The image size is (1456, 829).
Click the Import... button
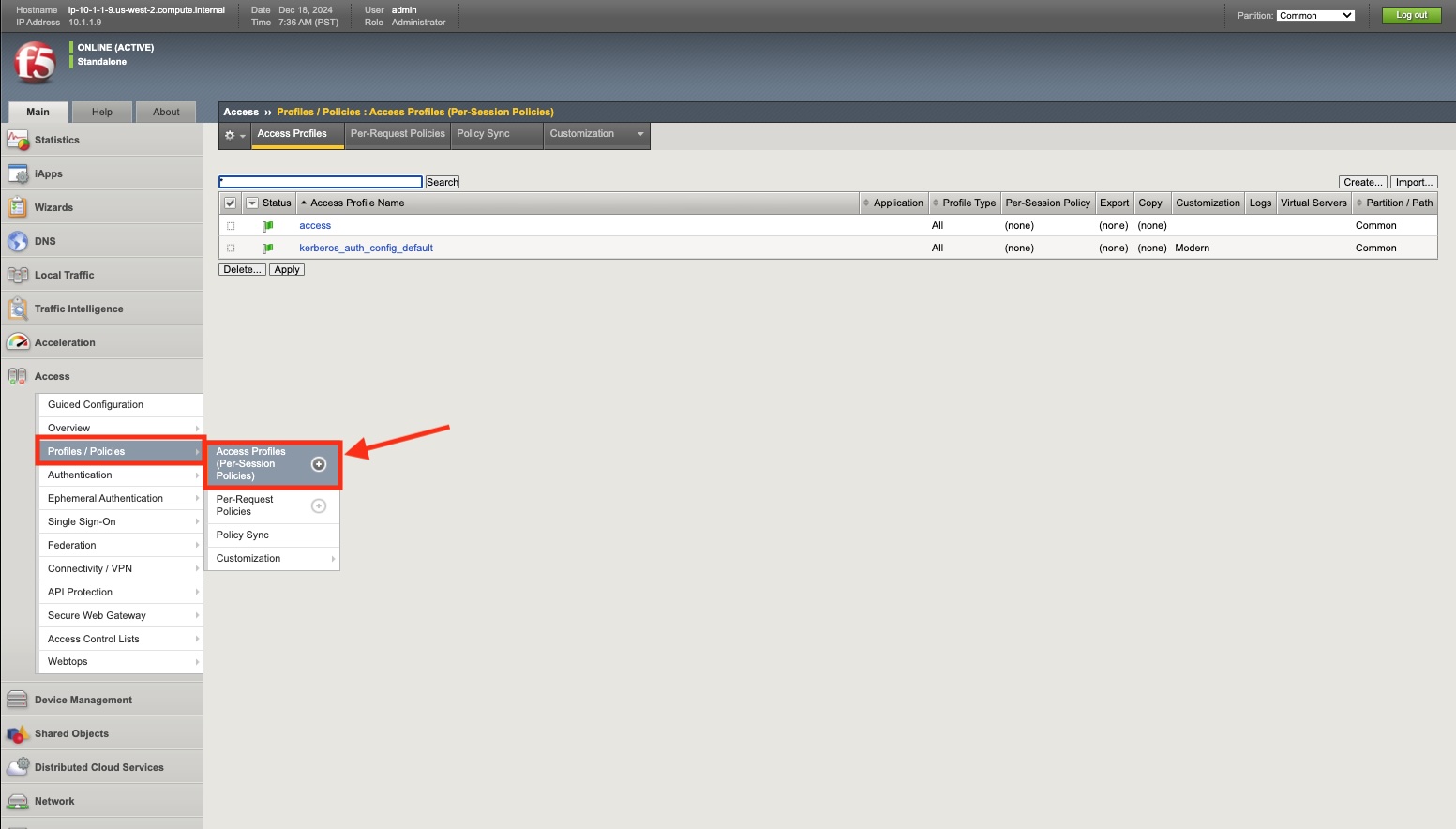click(x=1414, y=183)
